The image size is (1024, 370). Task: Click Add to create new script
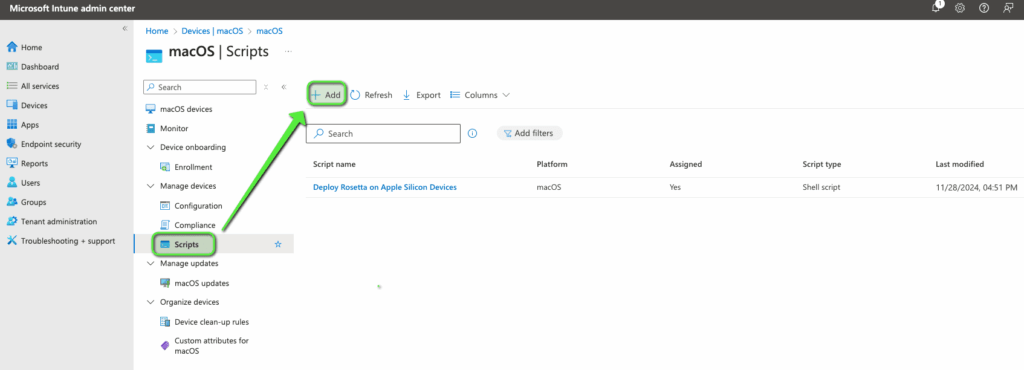tap(327, 95)
